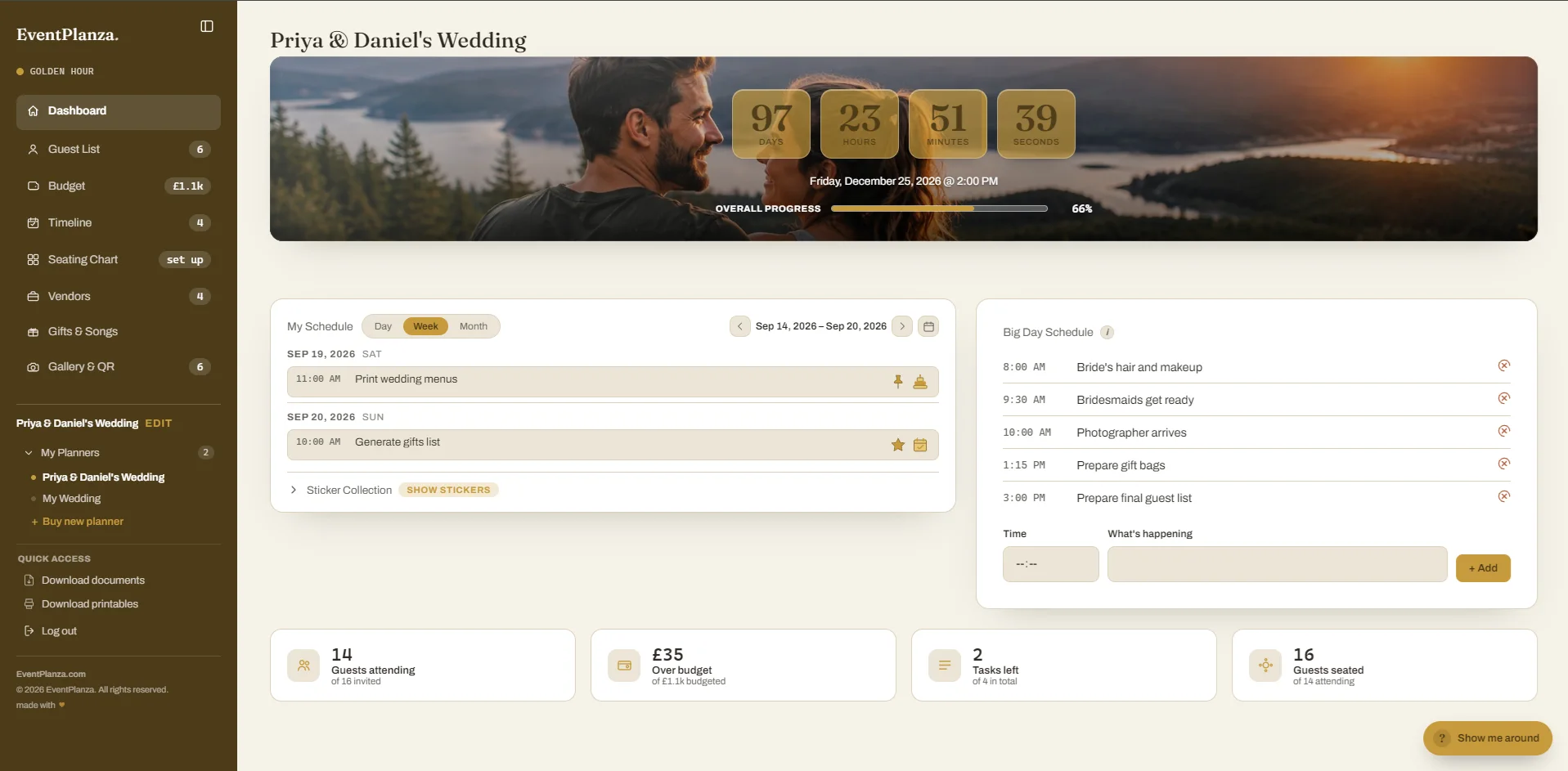Remove Bridesmaids get ready entry
Screen dimensions: 1568x771
coord(1503,398)
